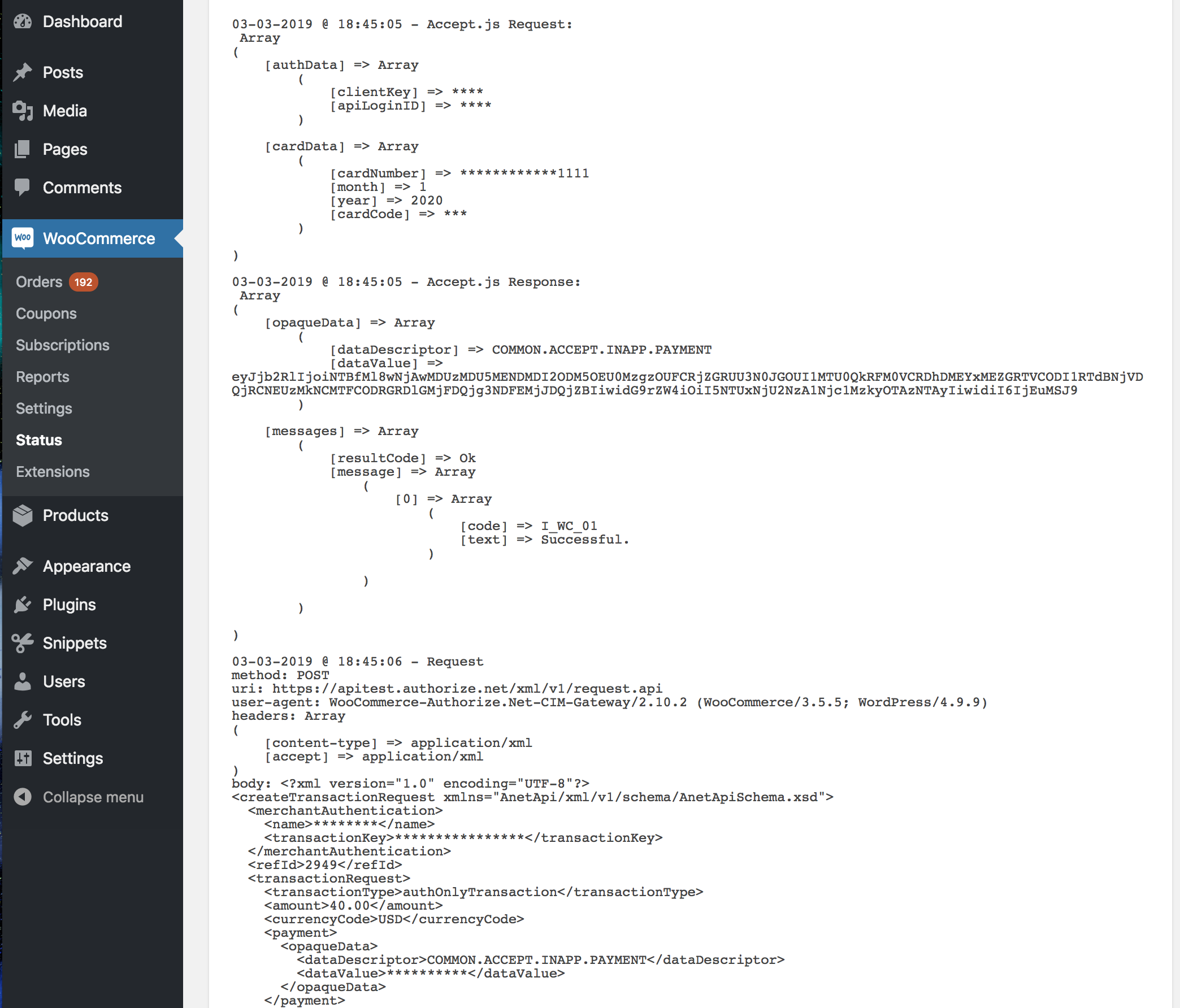Click the Pages document icon
The height and width of the screenshot is (1008, 1180).
[x=23, y=149]
